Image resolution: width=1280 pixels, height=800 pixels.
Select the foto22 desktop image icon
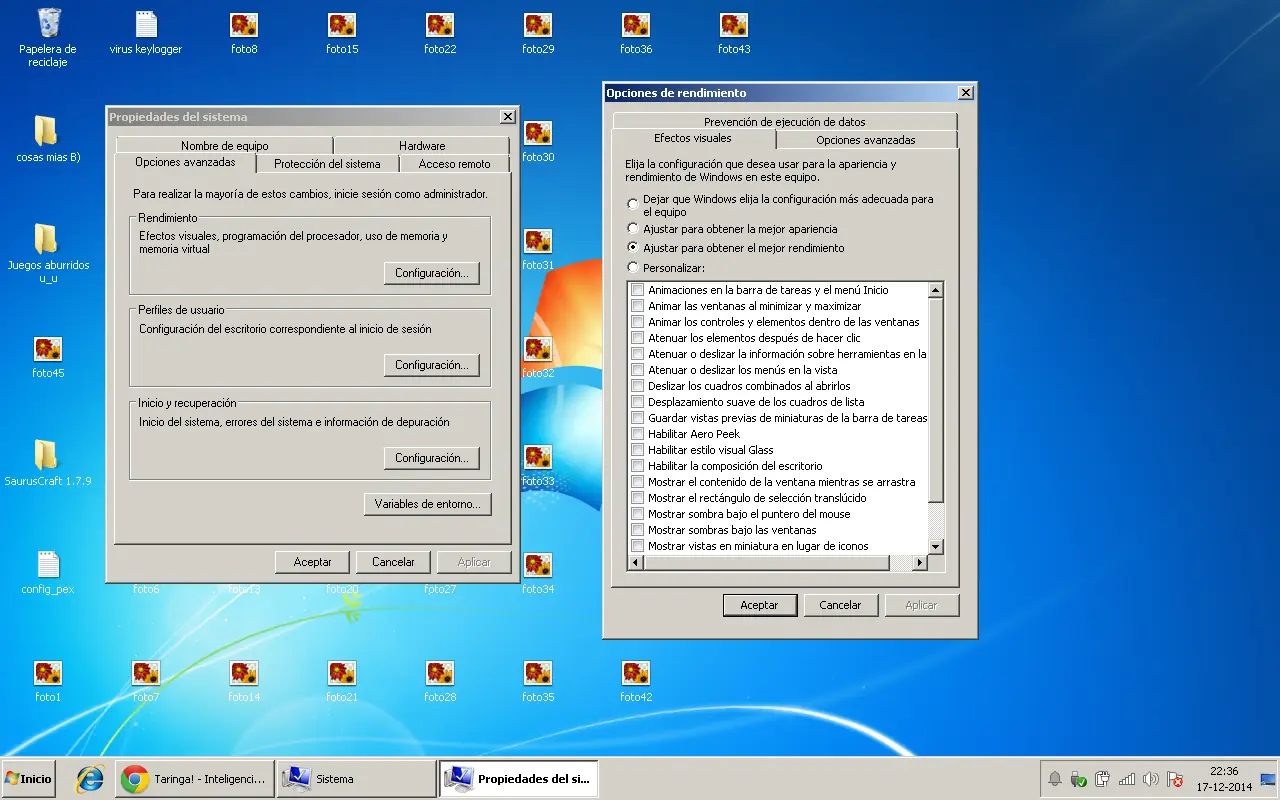pyautogui.click(x=440, y=25)
